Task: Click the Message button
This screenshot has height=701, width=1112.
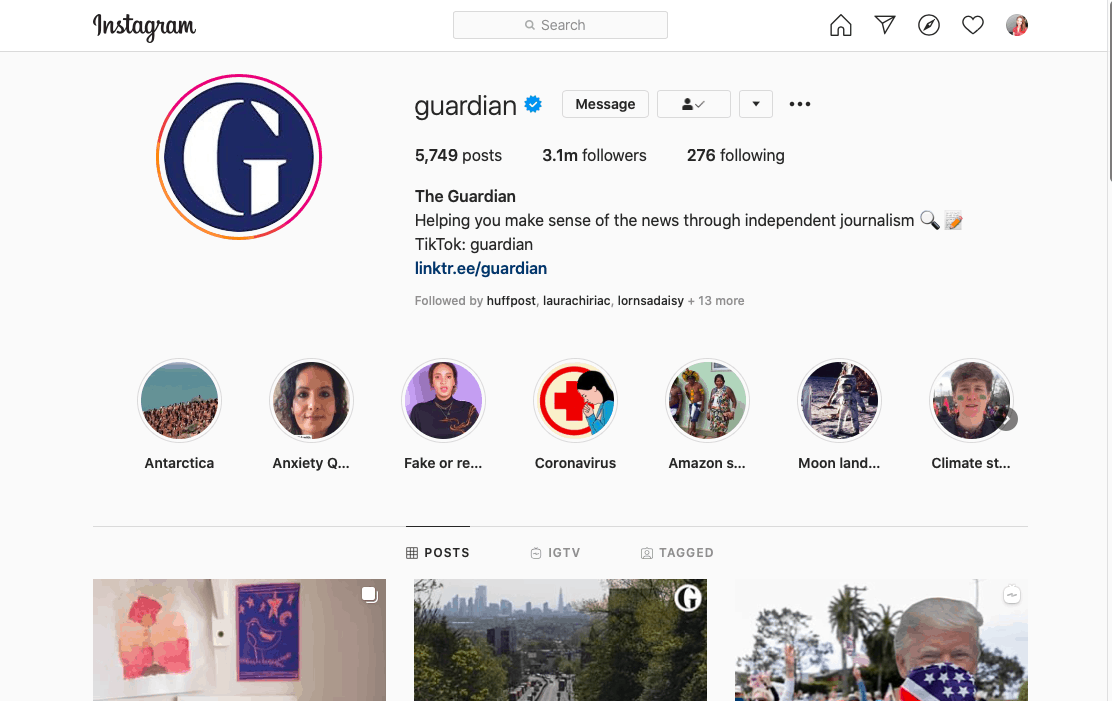Action: click(x=606, y=104)
